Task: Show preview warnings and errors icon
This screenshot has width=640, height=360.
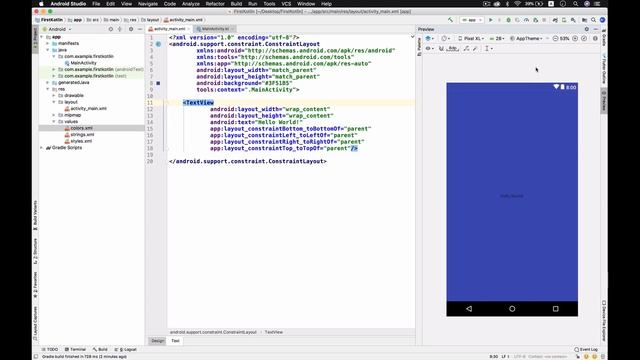Action: tap(595, 38)
